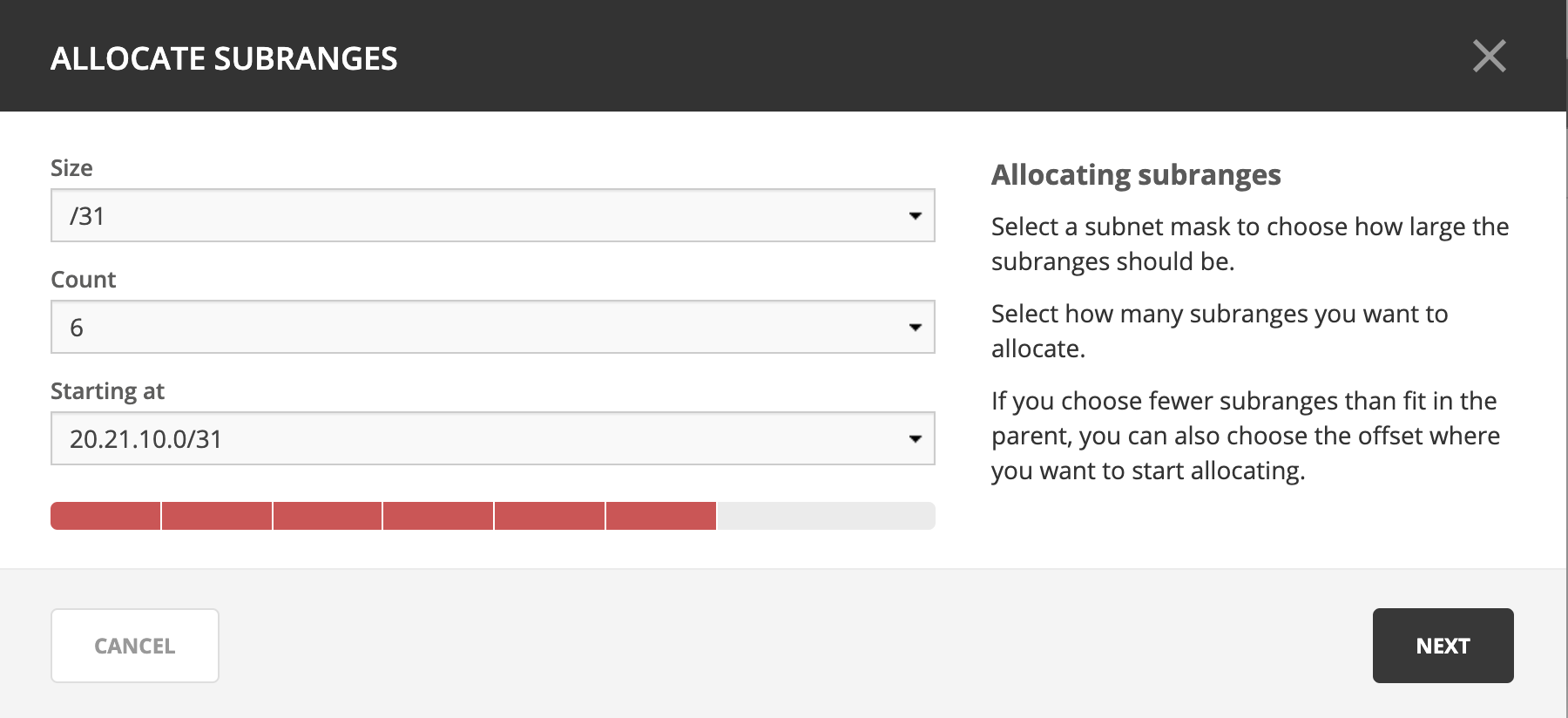Click the Allocate Subranges dialog title
Viewport: 1568px width, 718px height.
[x=224, y=58]
